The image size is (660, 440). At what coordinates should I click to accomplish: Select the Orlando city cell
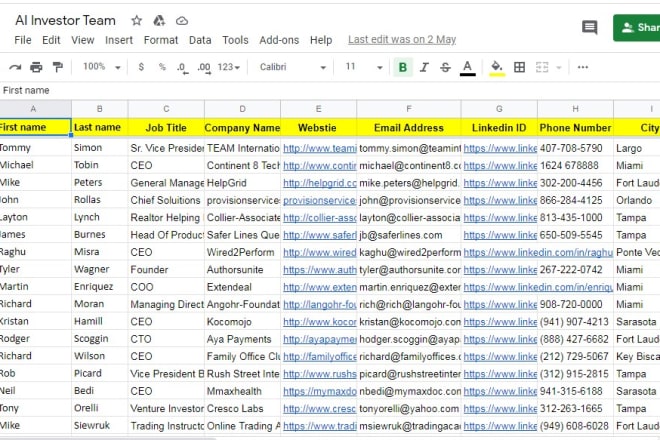point(637,200)
